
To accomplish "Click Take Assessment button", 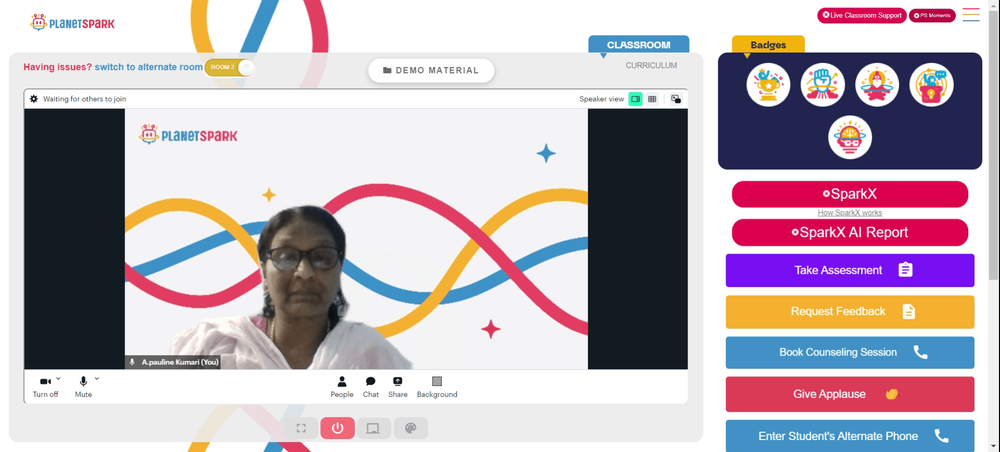I will pos(849,270).
